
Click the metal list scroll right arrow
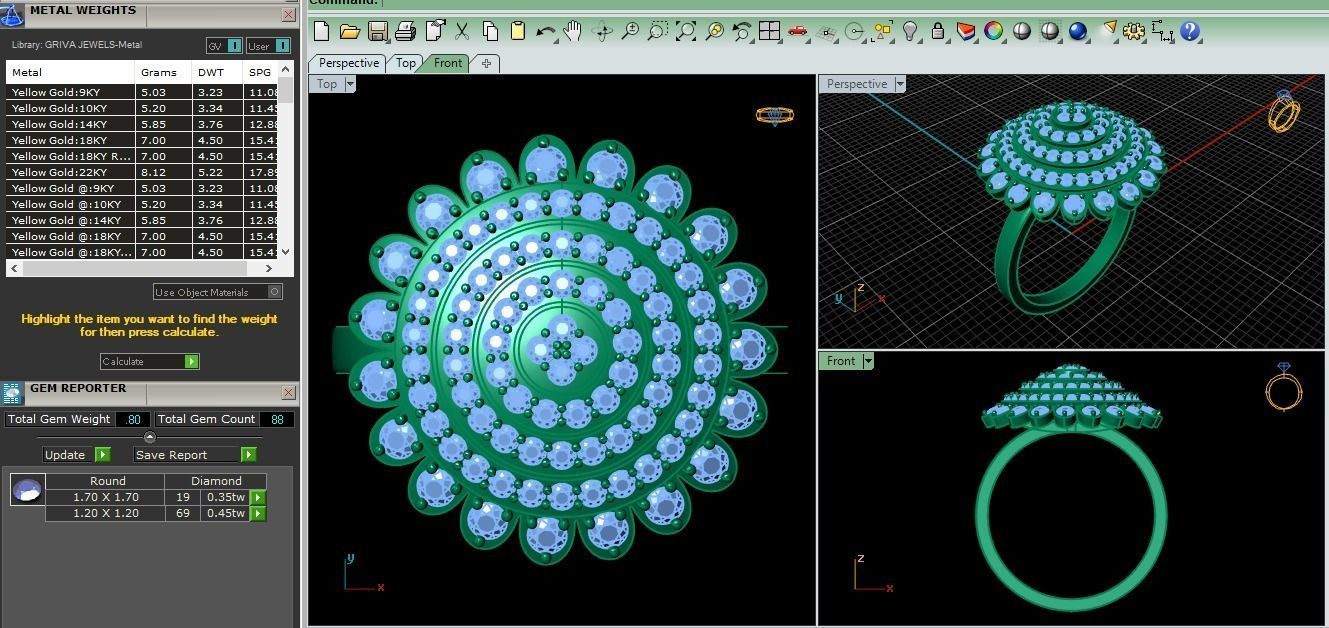[268, 268]
